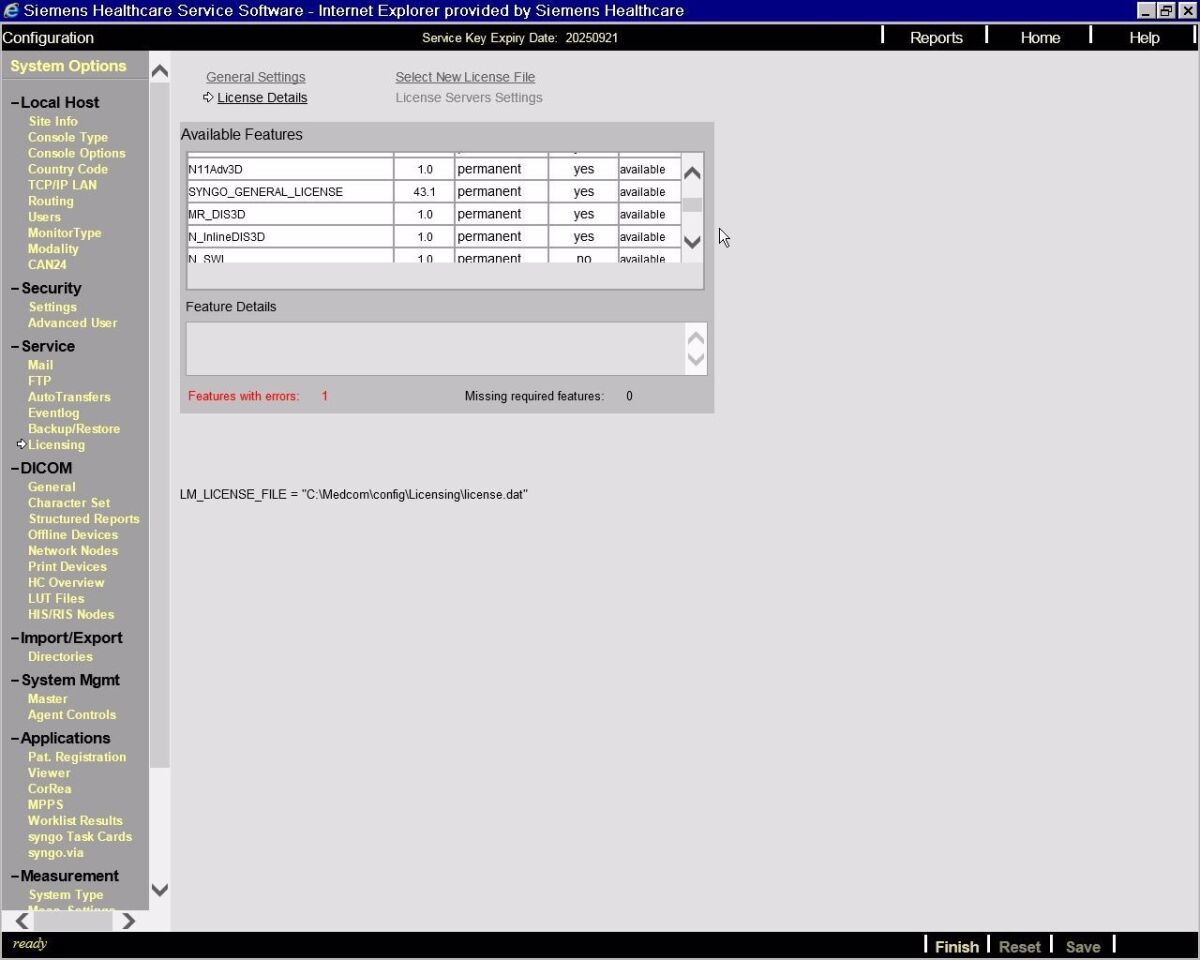Open Select New License File link
Screen dimensions: 1200x960
(x=465, y=77)
